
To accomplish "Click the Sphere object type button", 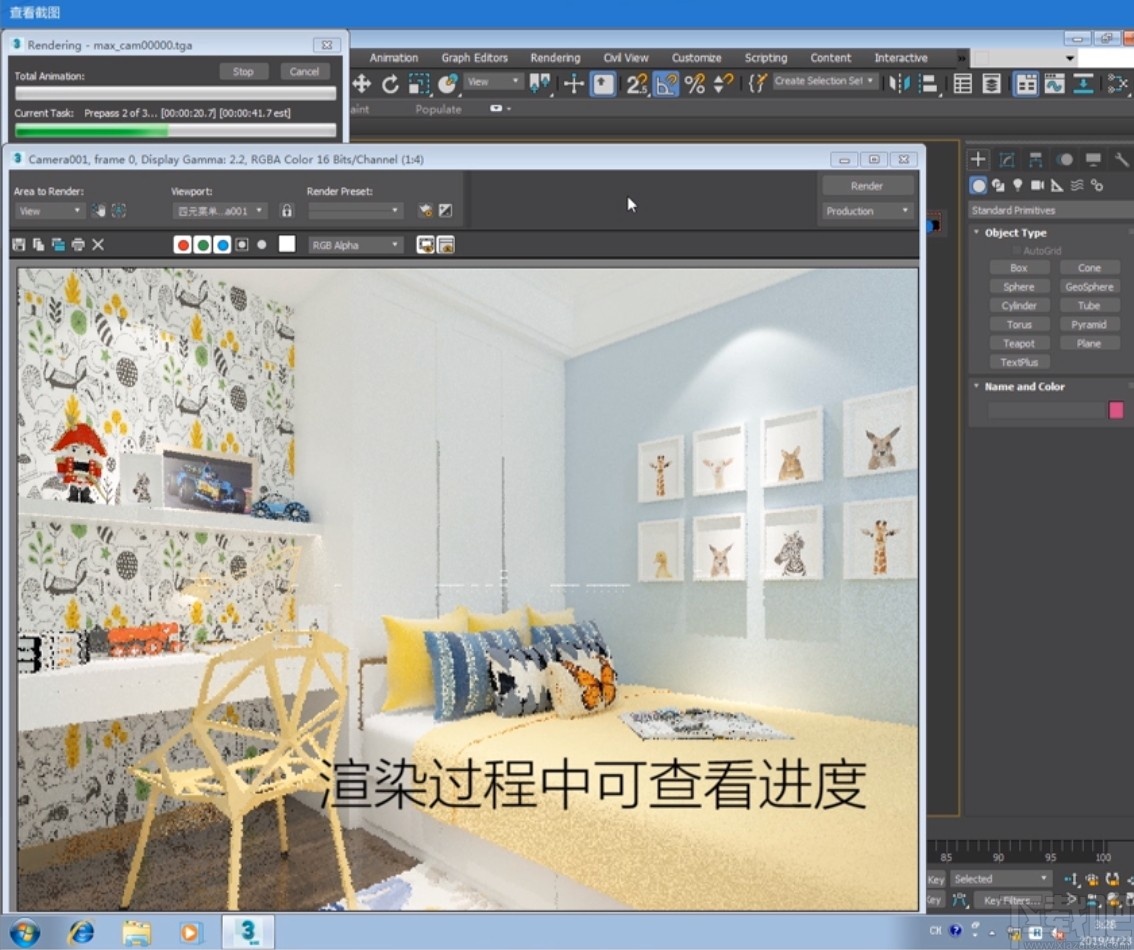I will point(1018,287).
